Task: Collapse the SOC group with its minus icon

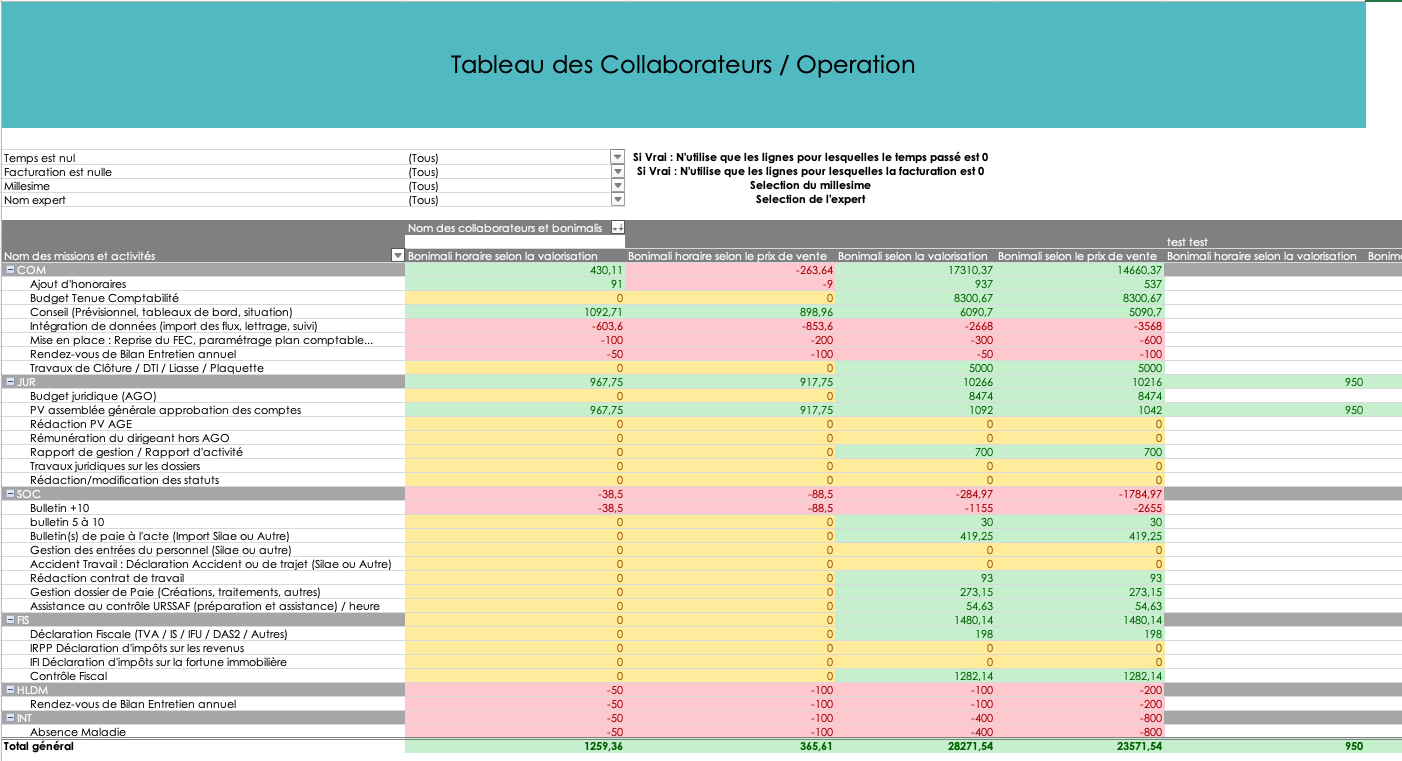Action: [x=10, y=493]
